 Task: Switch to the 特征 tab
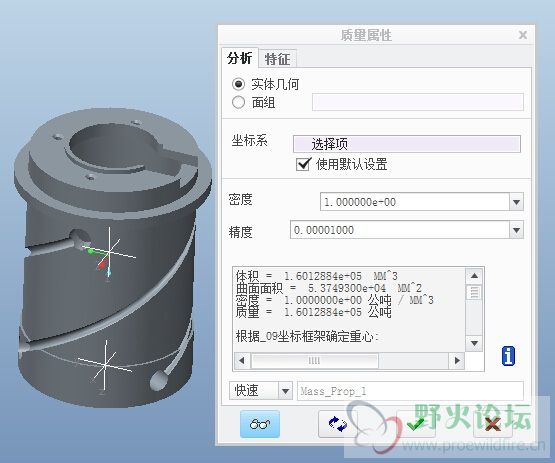(278, 59)
